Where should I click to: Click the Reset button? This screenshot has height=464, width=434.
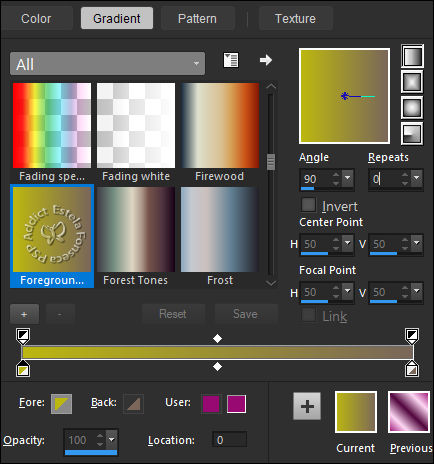click(173, 314)
